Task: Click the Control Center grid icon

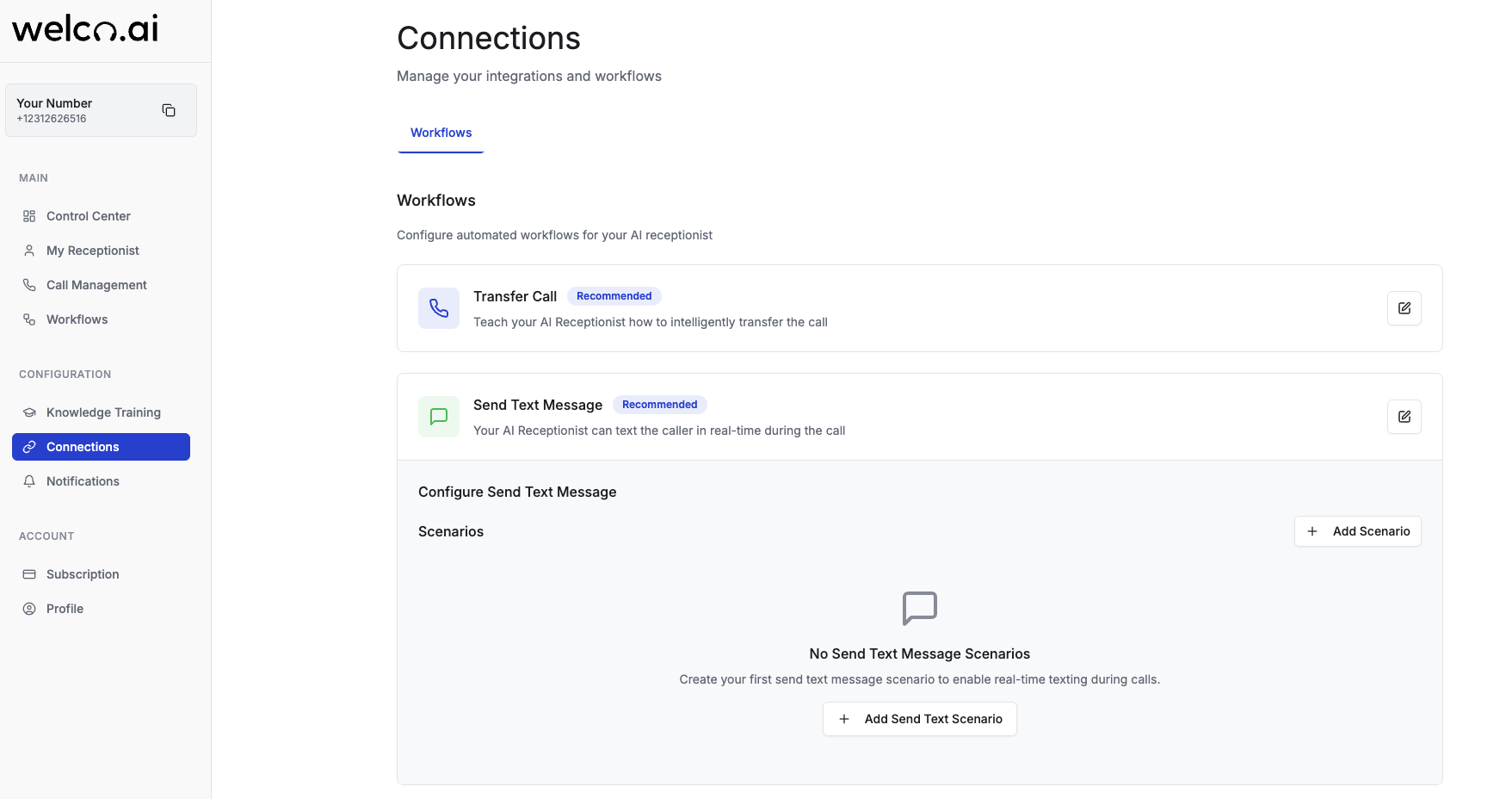Action: (x=29, y=216)
